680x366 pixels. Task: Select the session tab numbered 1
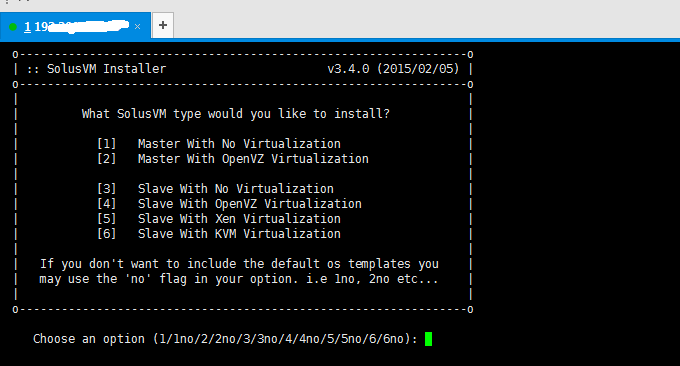click(x=75, y=26)
